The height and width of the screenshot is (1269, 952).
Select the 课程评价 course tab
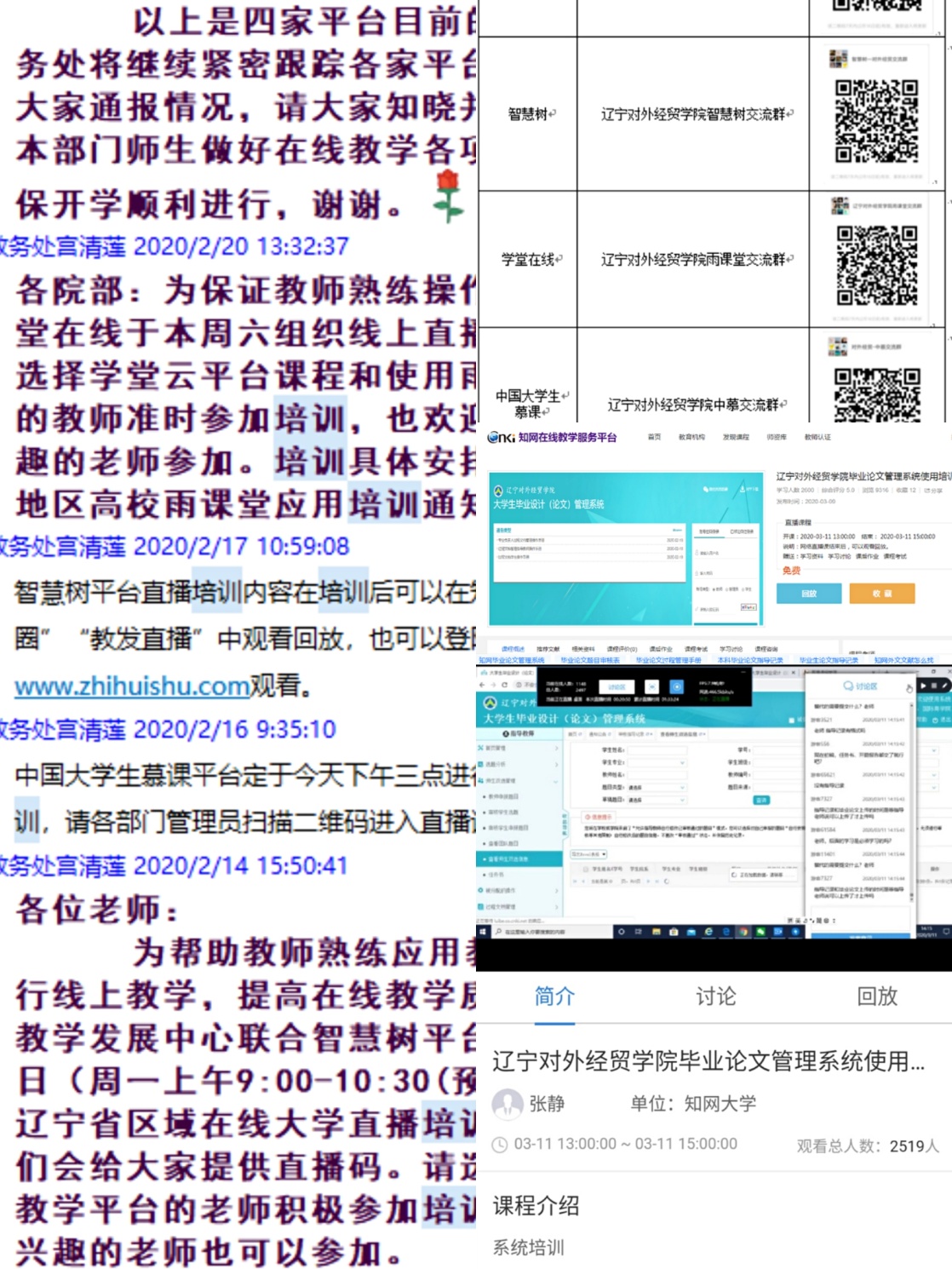coord(622,649)
